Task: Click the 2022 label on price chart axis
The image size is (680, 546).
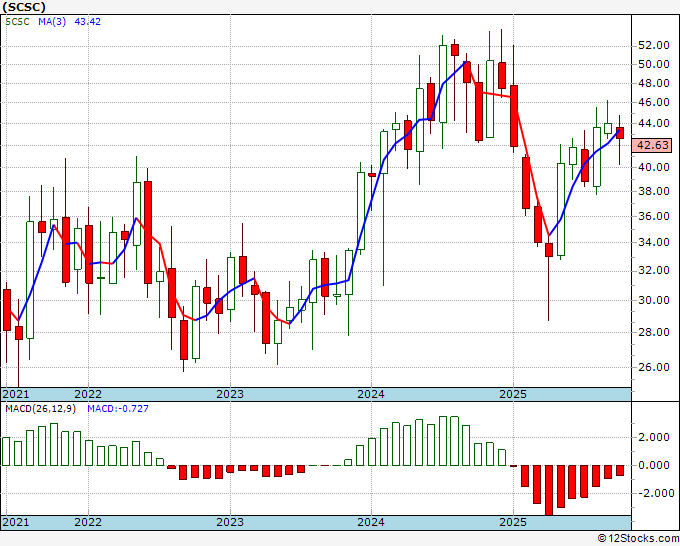Action: [x=88, y=394]
